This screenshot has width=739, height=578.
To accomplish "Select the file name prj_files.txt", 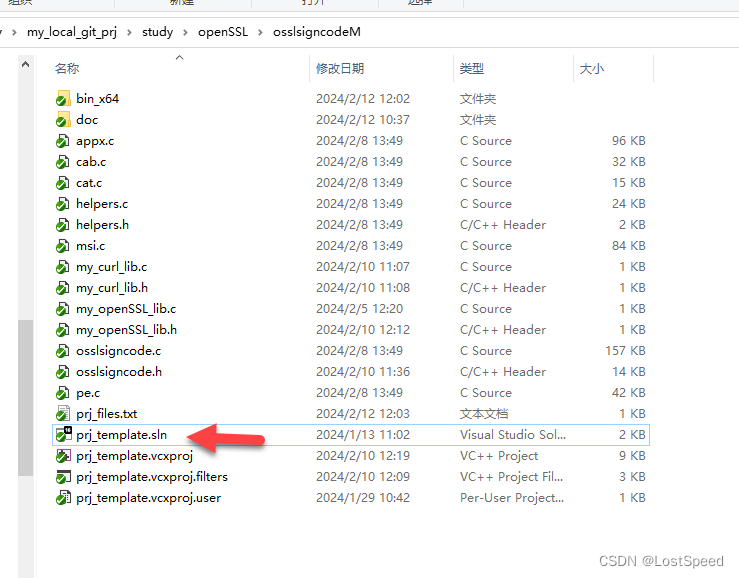I will pyautogui.click(x=107, y=414).
